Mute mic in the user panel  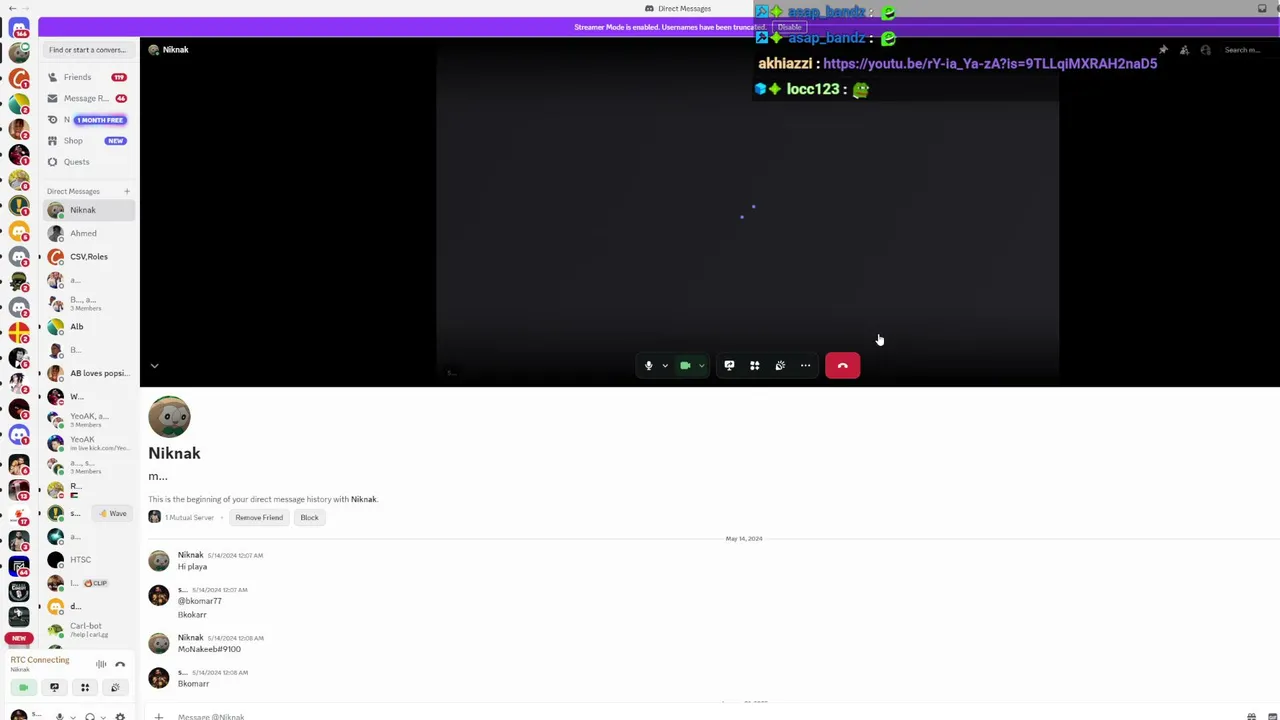pos(59,716)
